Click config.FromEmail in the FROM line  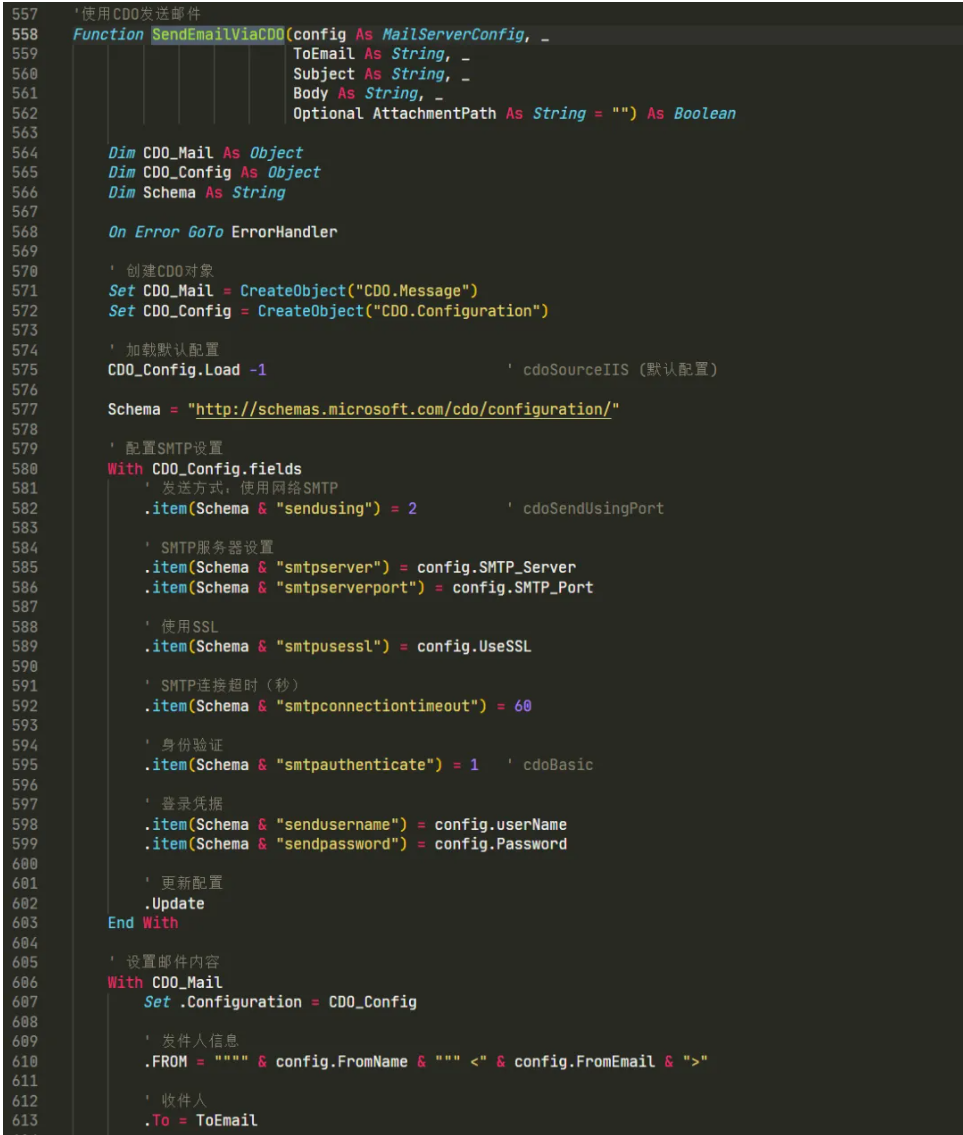(584, 1061)
